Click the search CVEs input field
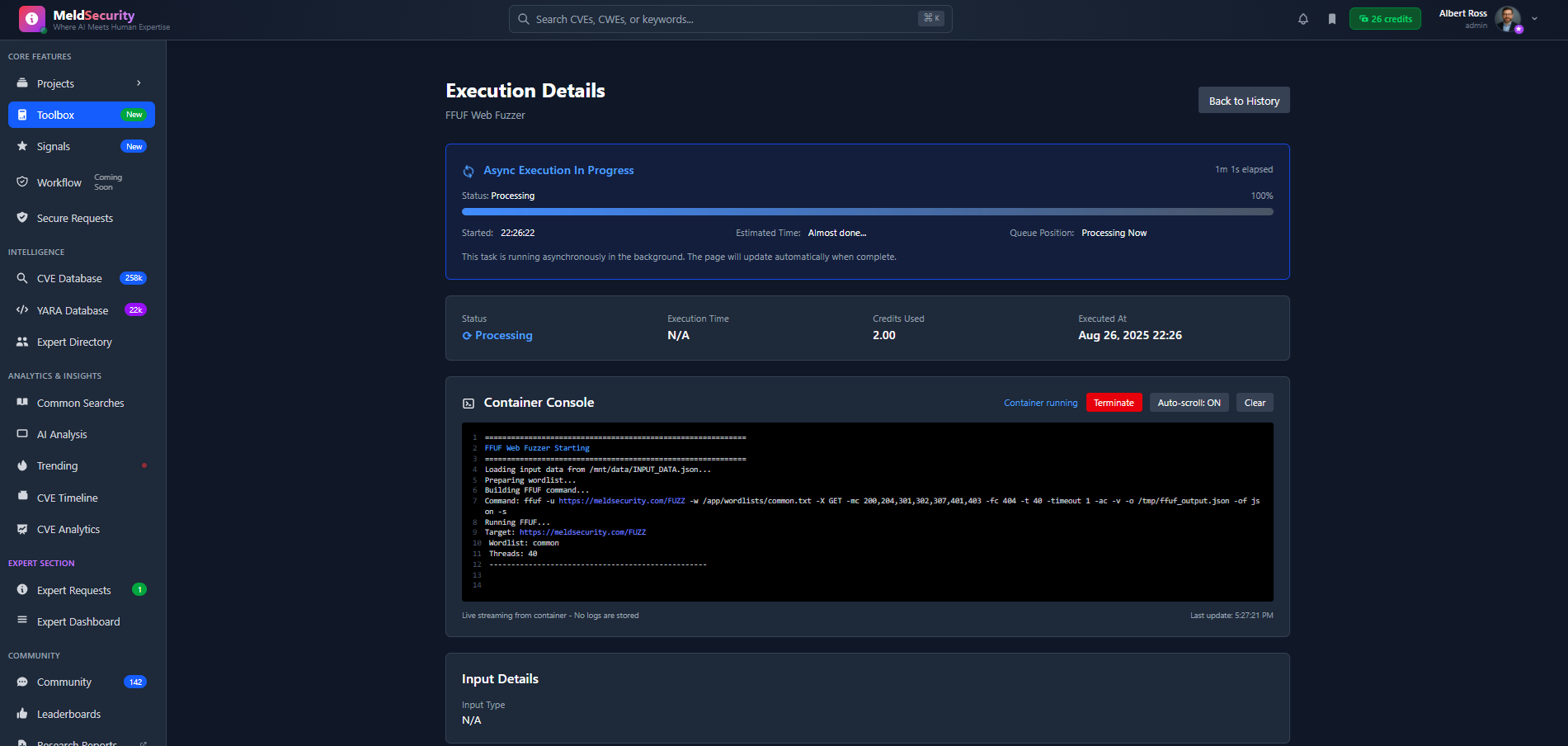Screen dimensions: 1568x746 click(731, 19)
